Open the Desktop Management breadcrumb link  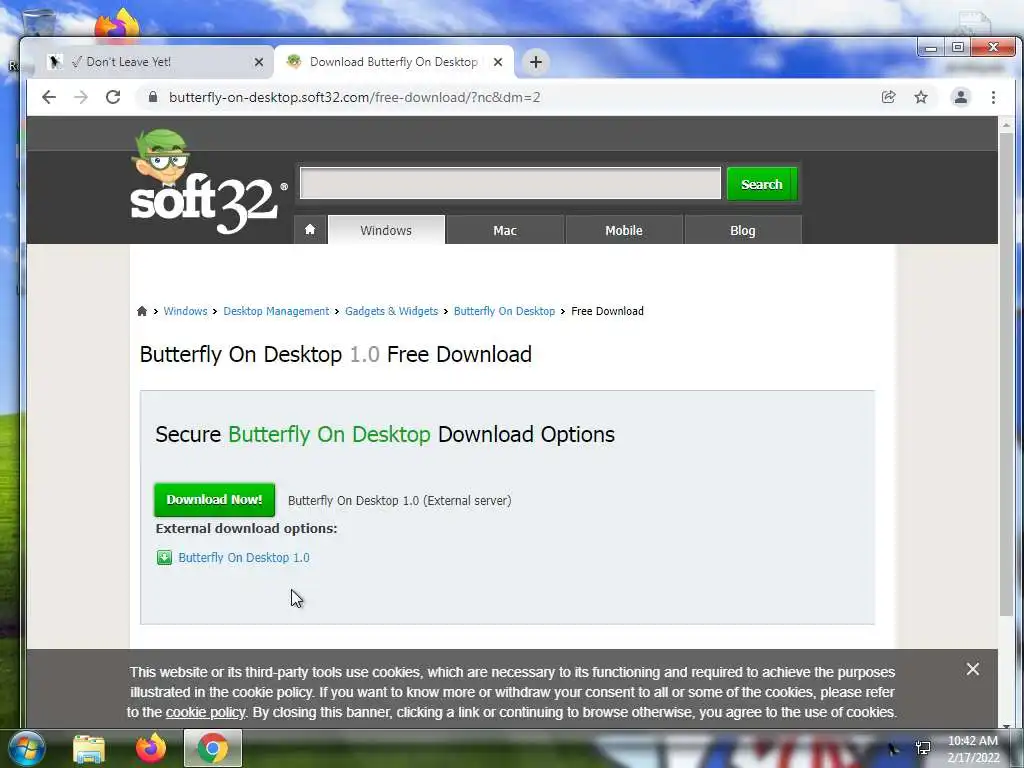point(276,311)
